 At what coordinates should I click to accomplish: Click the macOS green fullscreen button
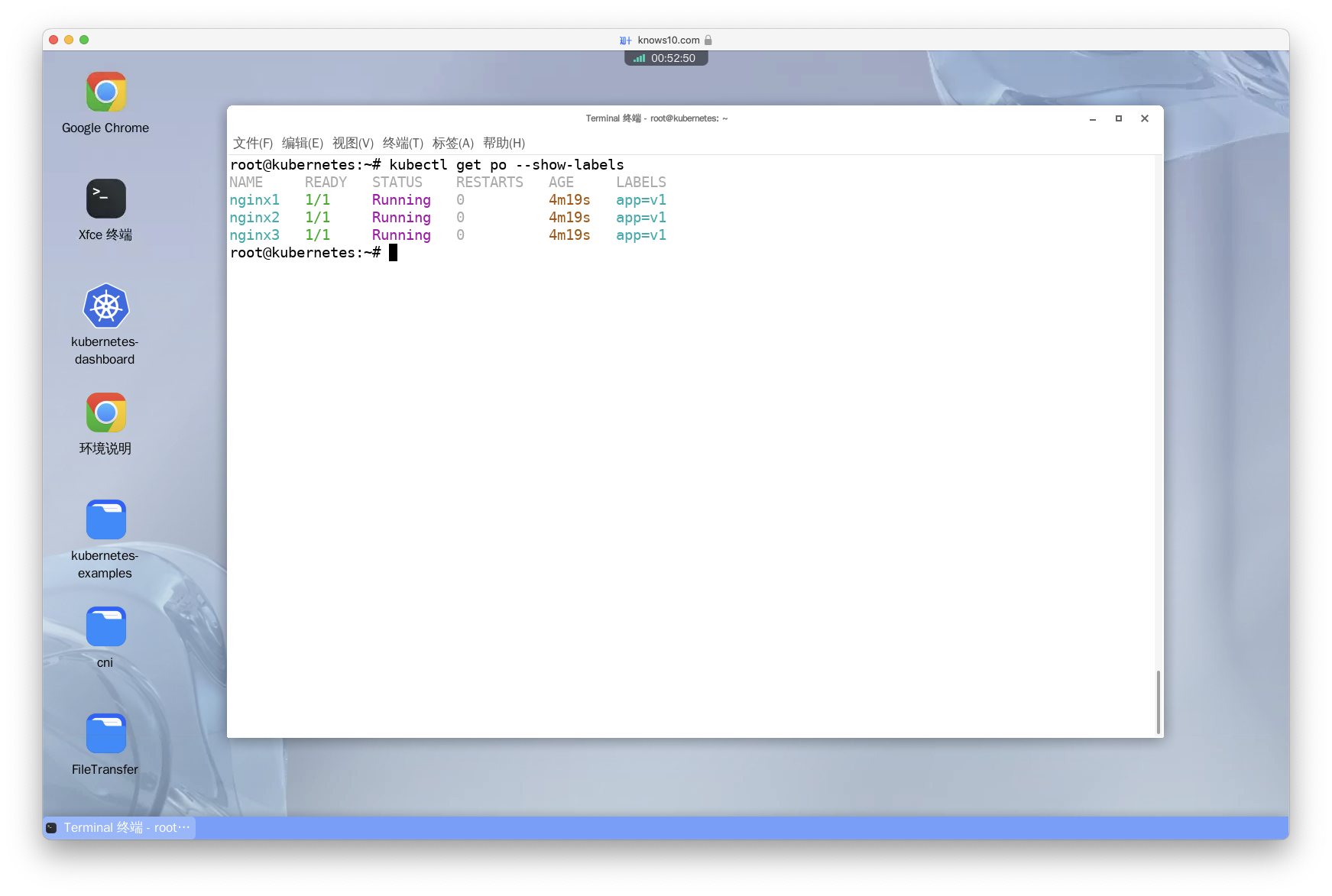click(x=84, y=40)
